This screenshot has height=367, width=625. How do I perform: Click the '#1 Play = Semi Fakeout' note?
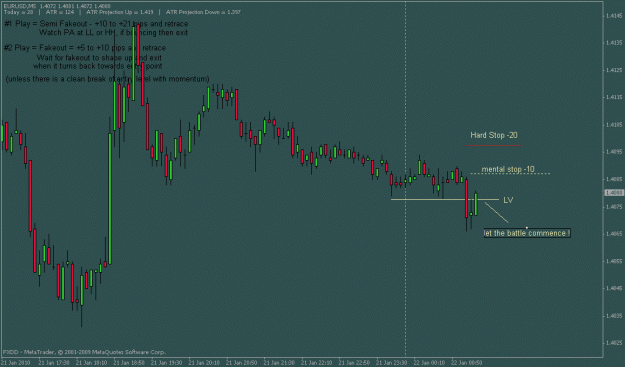coord(96,24)
